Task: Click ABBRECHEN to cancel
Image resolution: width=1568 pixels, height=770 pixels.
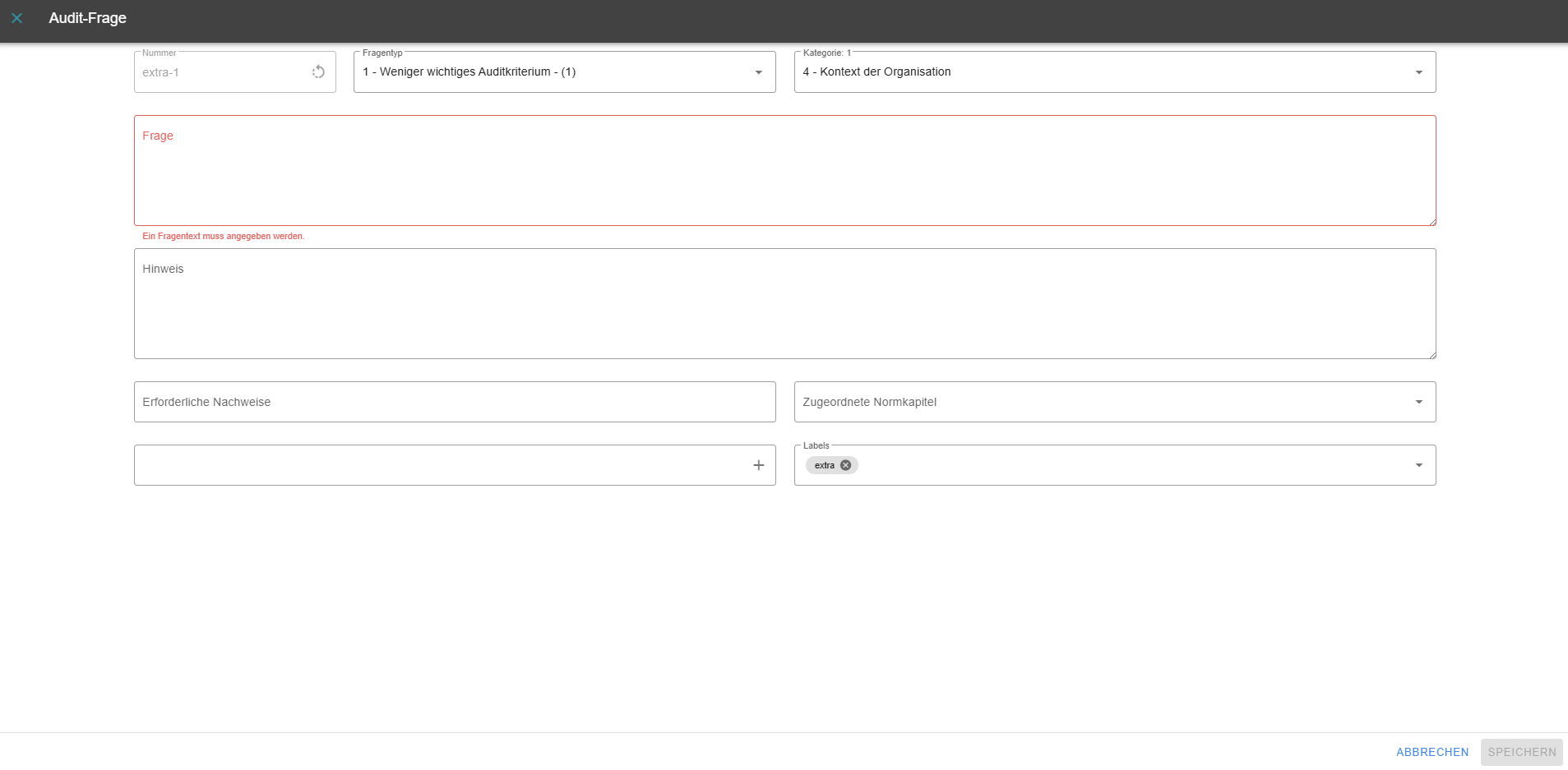Action: click(x=1432, y=752)
